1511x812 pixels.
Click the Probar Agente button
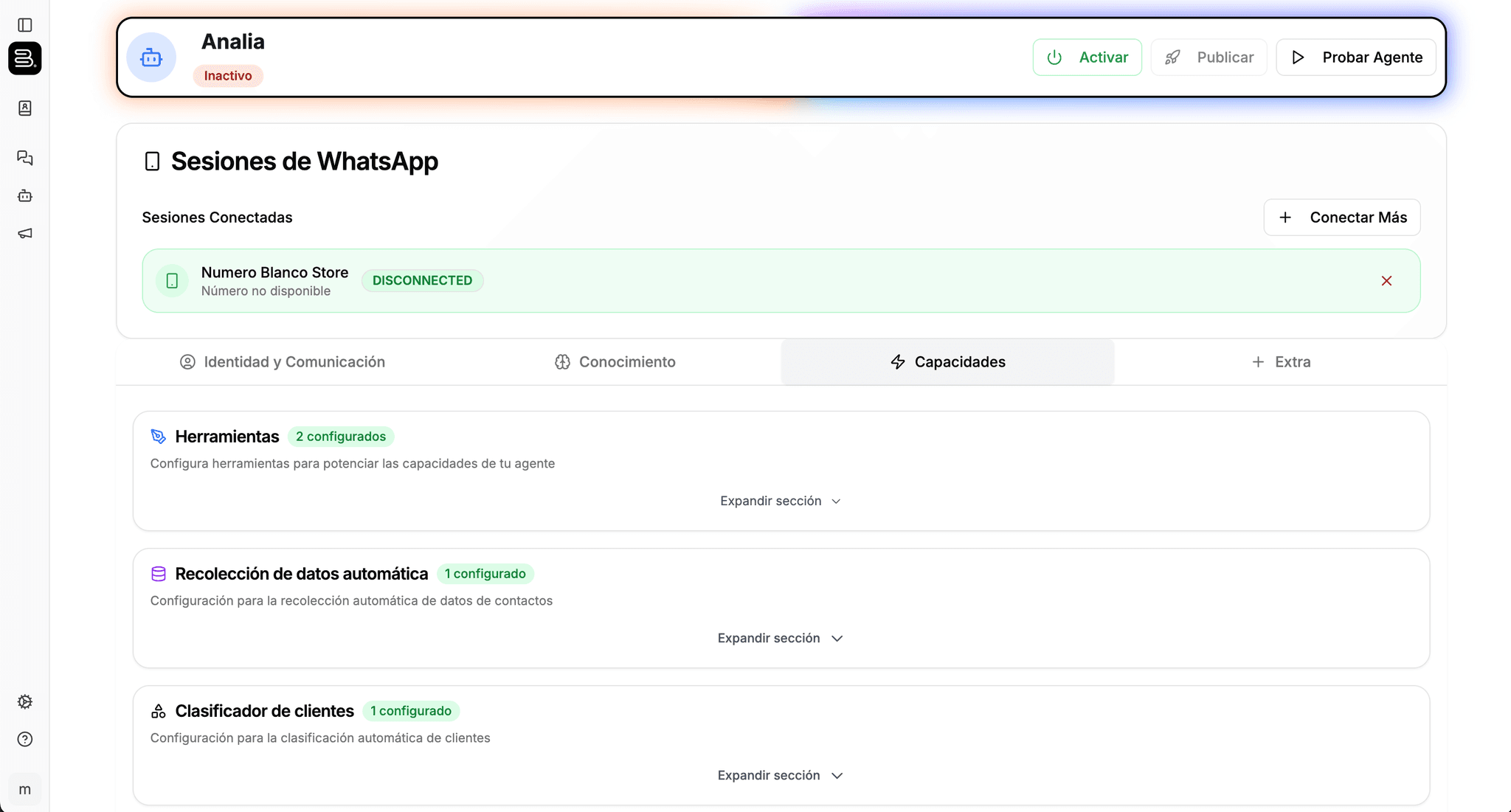click(1356, 58)
